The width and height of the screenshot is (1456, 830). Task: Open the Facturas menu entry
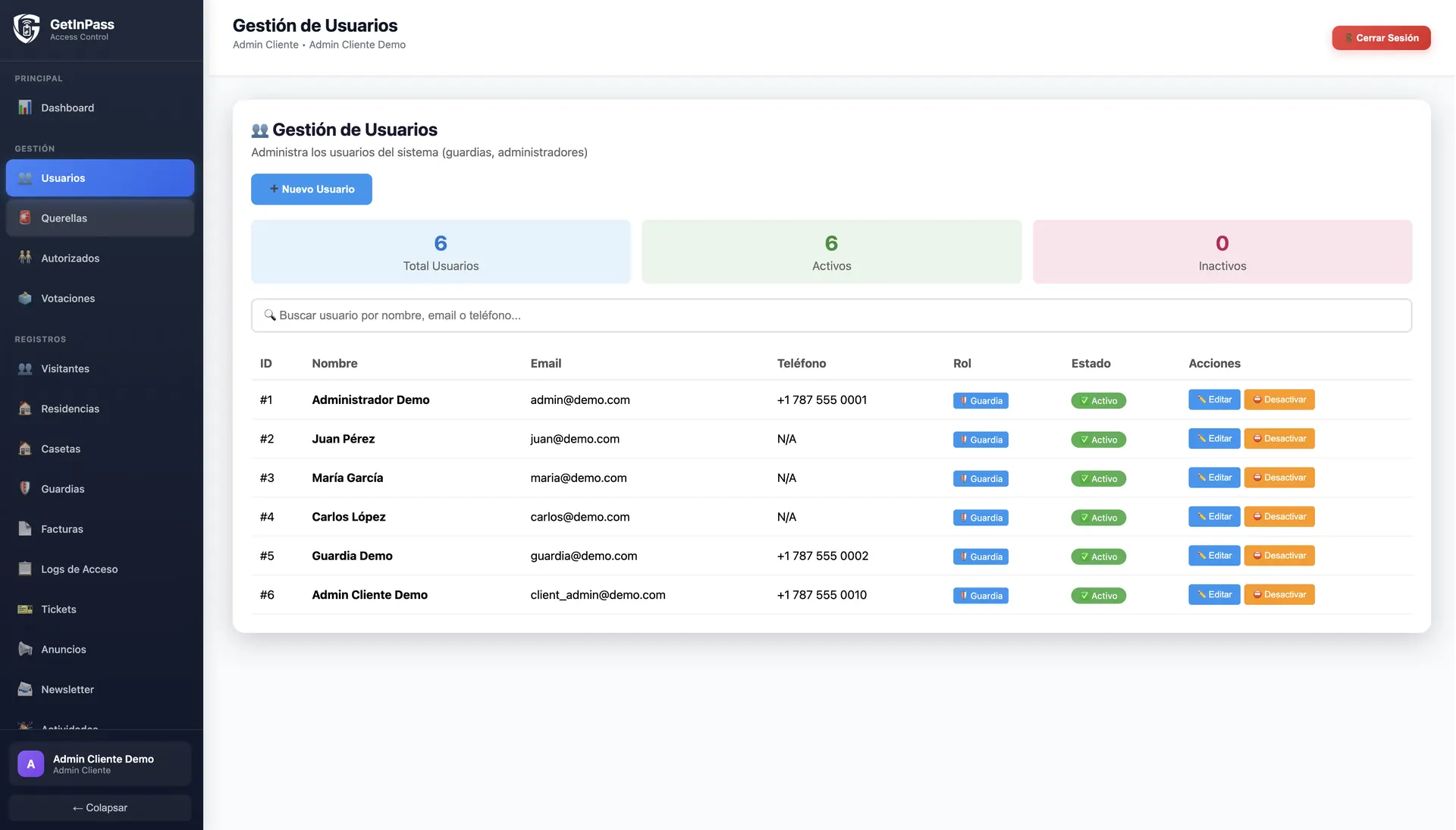[x=100, y=529]
